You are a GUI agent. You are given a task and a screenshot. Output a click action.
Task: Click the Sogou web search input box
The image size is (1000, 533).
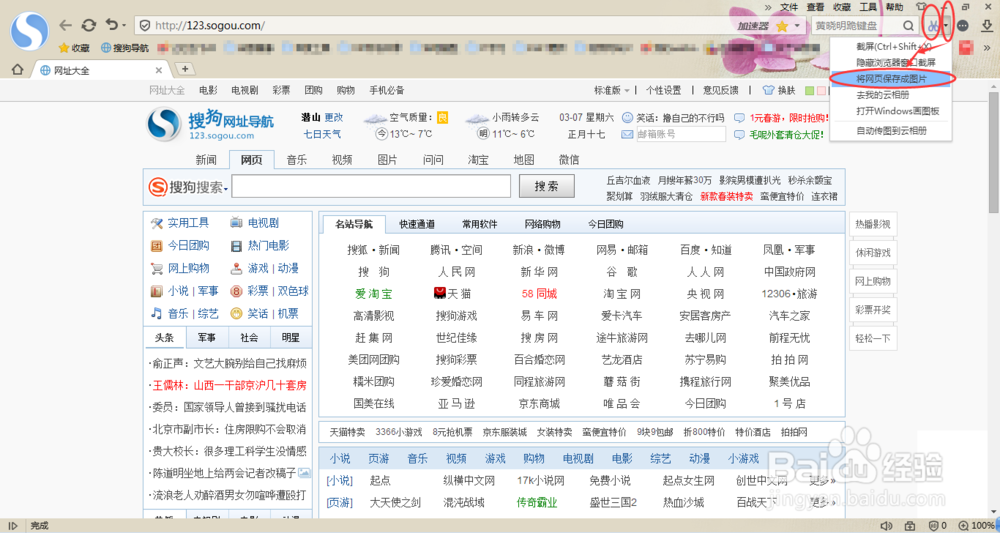click(371, 186)
